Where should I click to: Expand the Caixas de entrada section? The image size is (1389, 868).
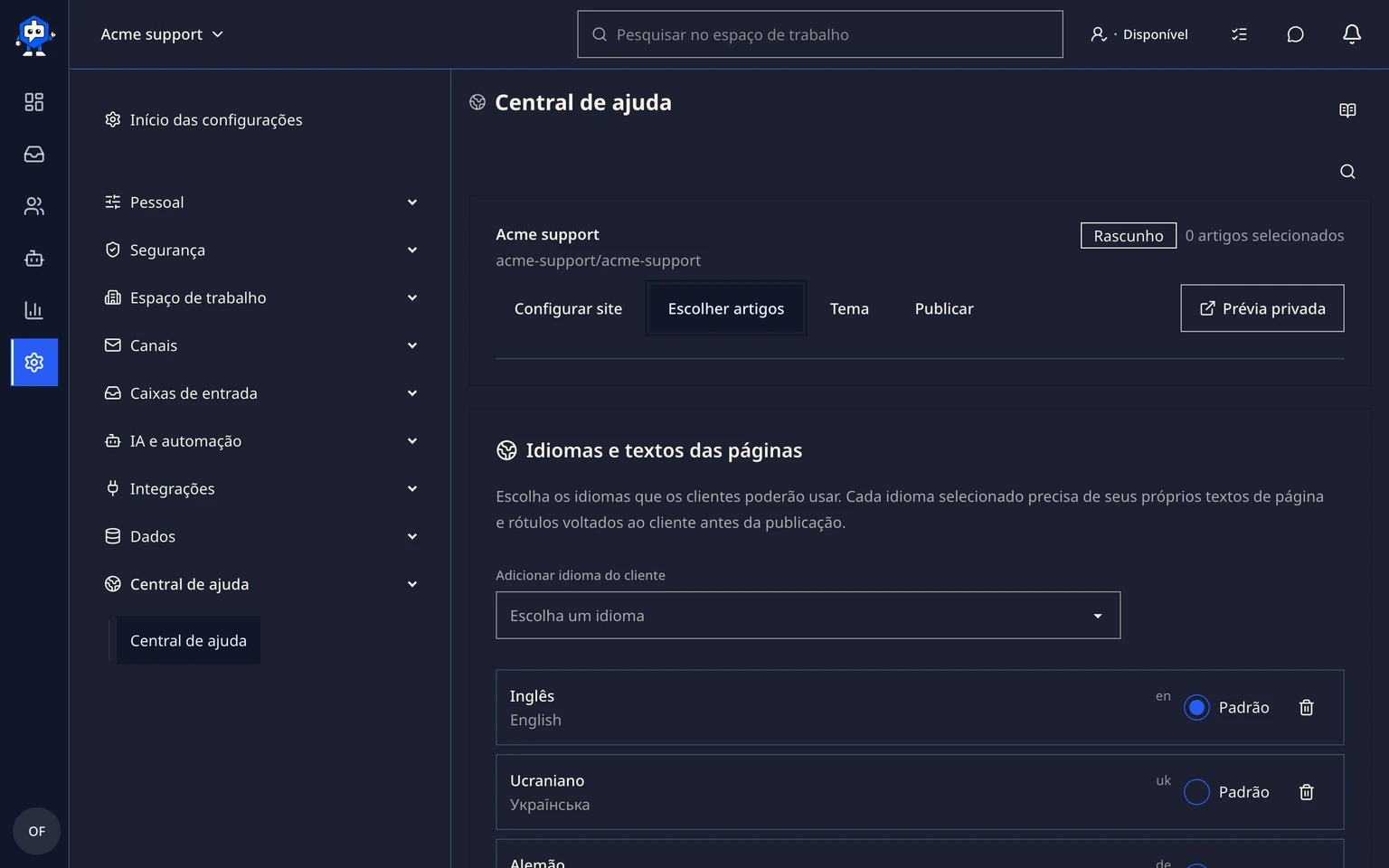click(x=261, y=393)
